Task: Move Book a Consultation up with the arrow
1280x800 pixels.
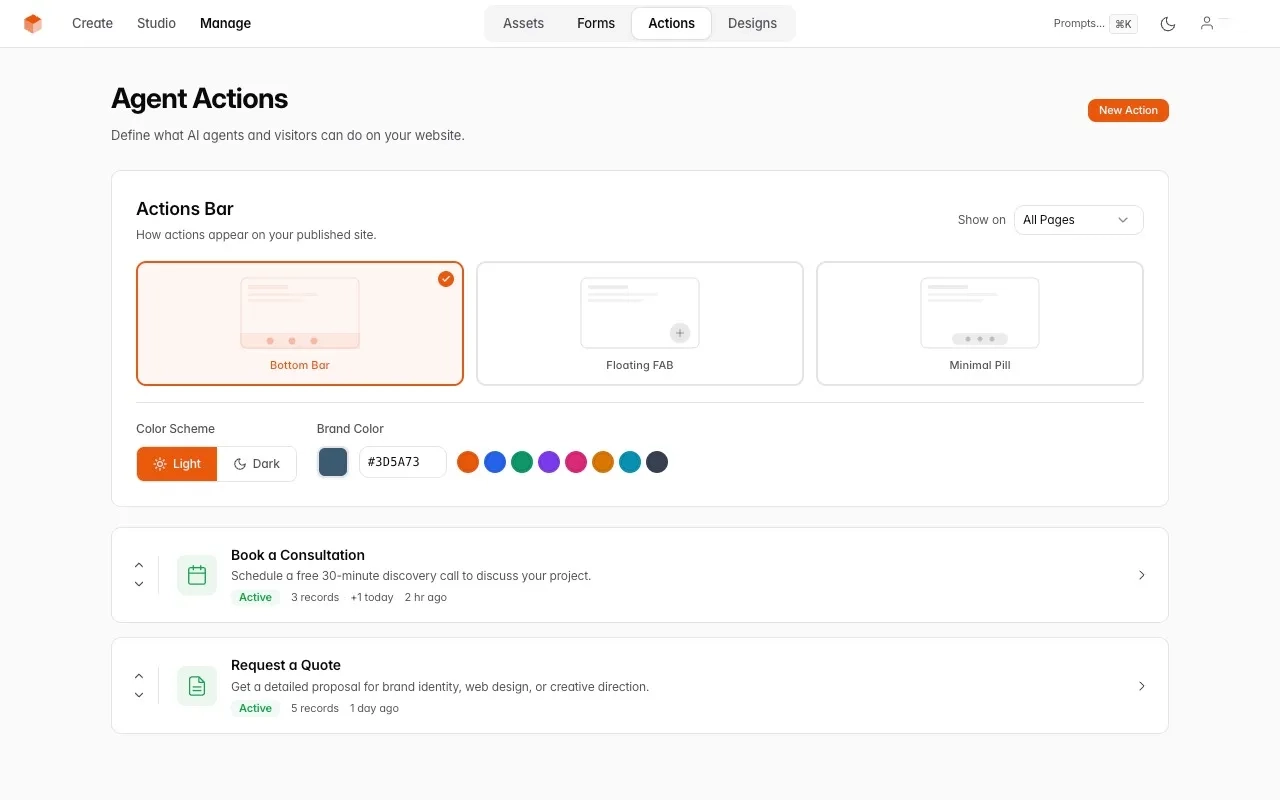Action: (x=139, y=564)
